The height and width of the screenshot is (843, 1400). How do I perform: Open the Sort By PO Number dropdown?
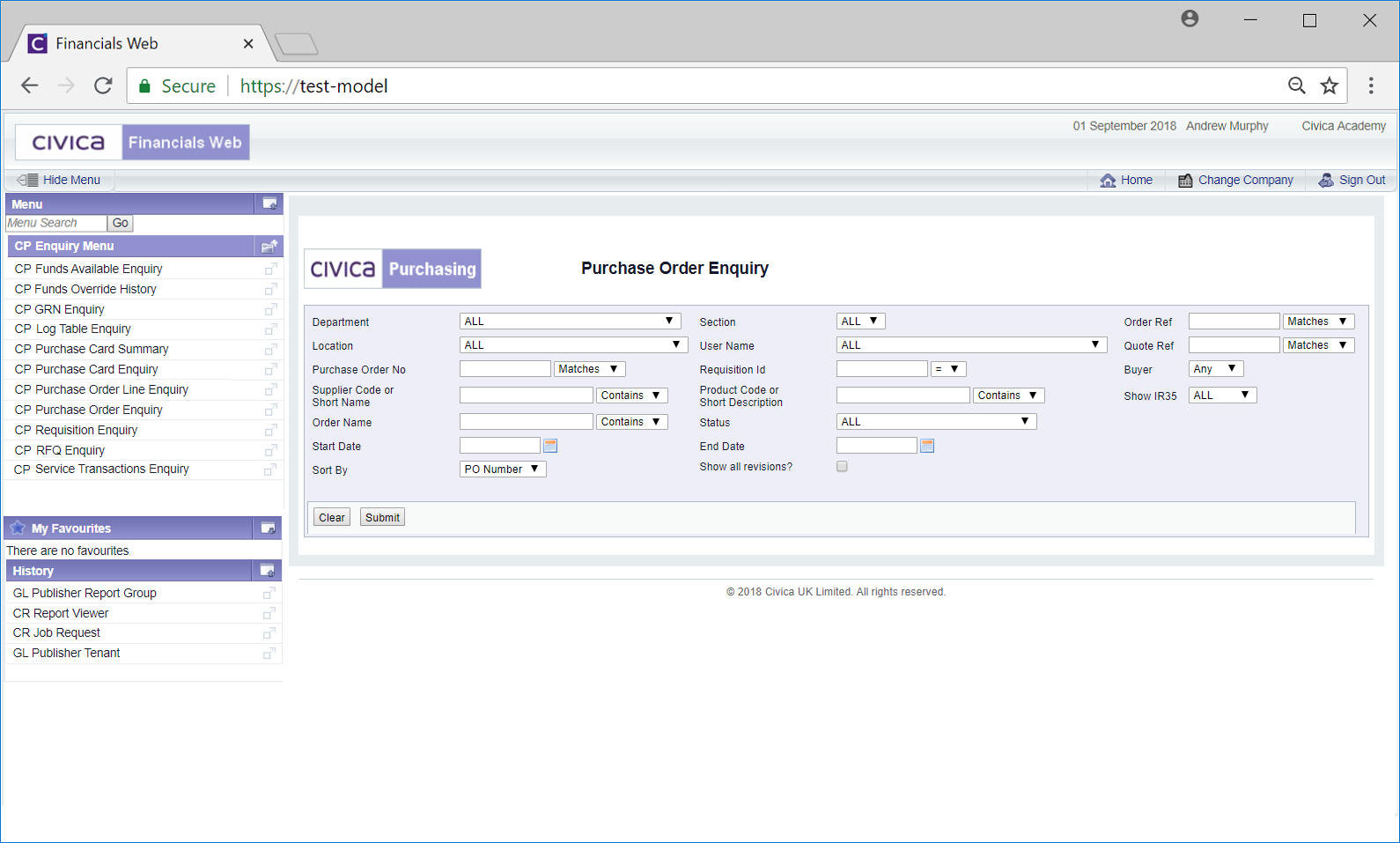pyautogui.click(x=503, y=470)
